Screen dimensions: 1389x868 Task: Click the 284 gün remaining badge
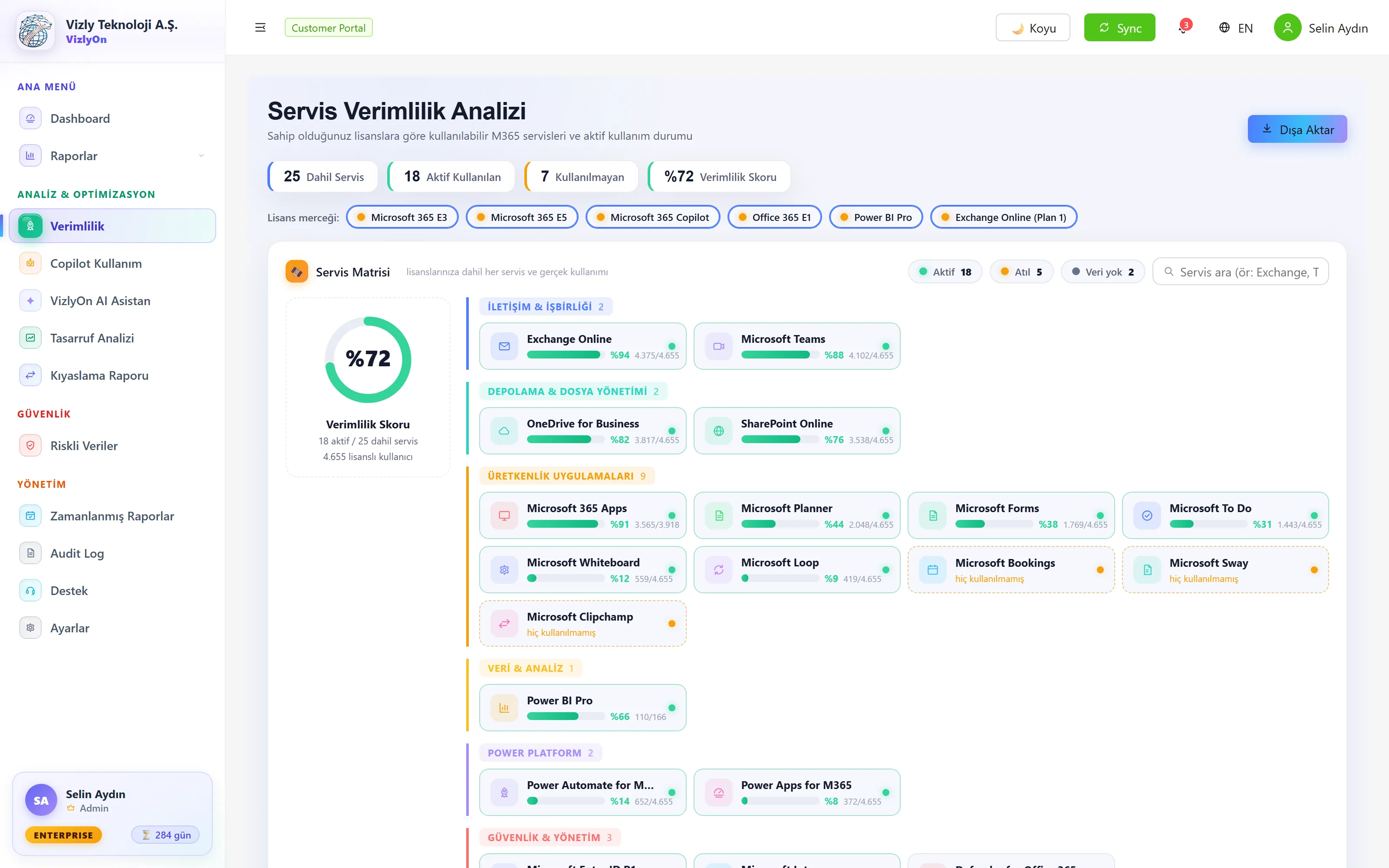point(165,835)
